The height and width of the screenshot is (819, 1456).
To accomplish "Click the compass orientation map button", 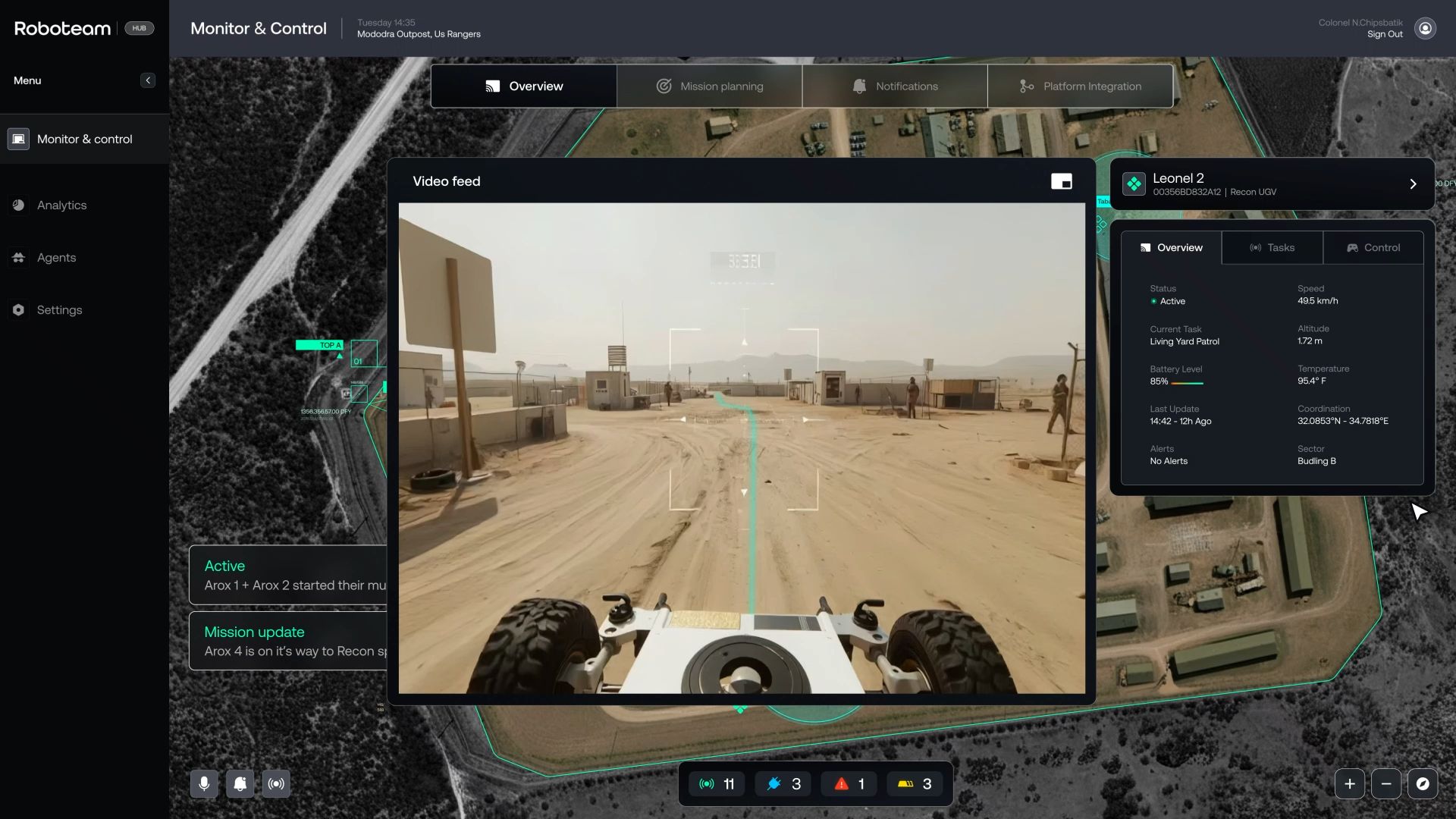I will [x=1422, y=783].
